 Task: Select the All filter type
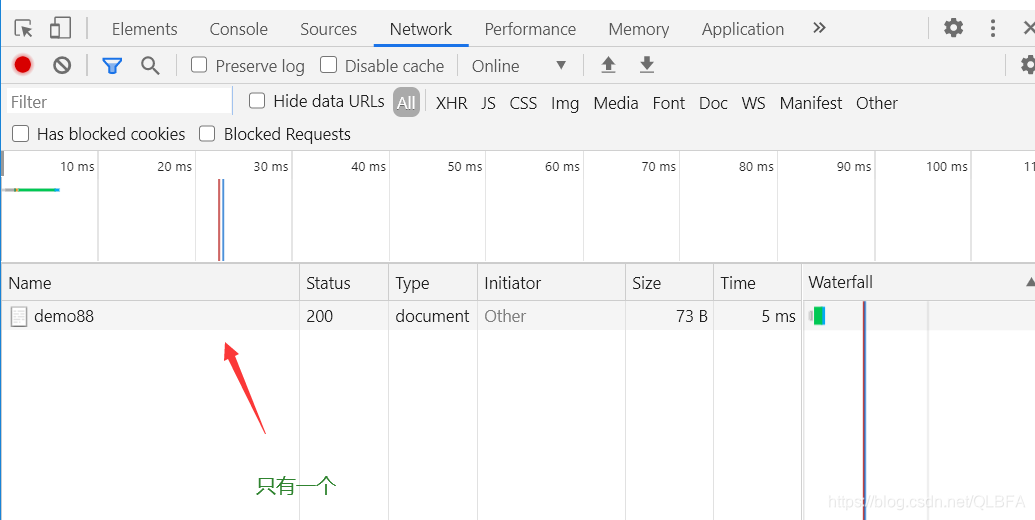[x=407, y=102]
